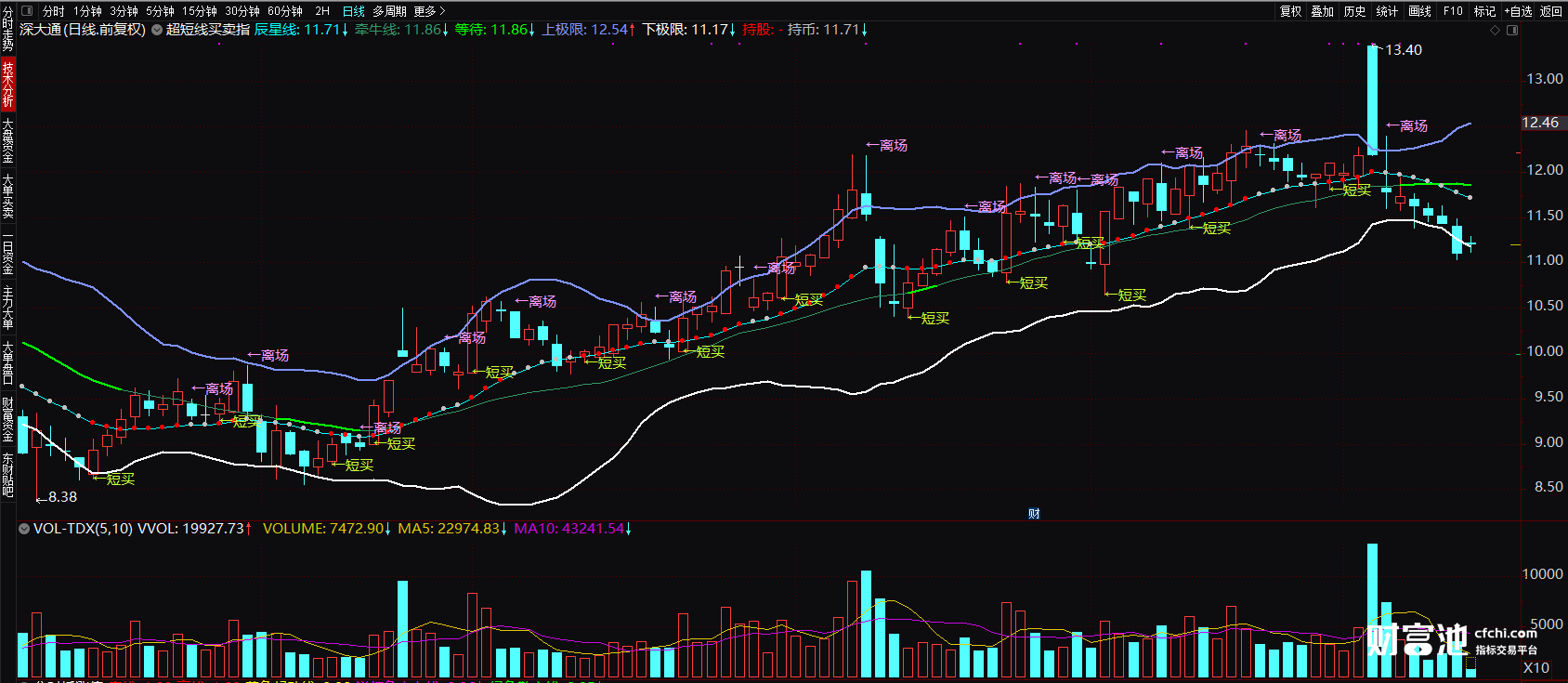This screenshot has width=1568, height=683.
Task: Click the 短买 signal beside the 8.38 low
Action: [114, 479]
